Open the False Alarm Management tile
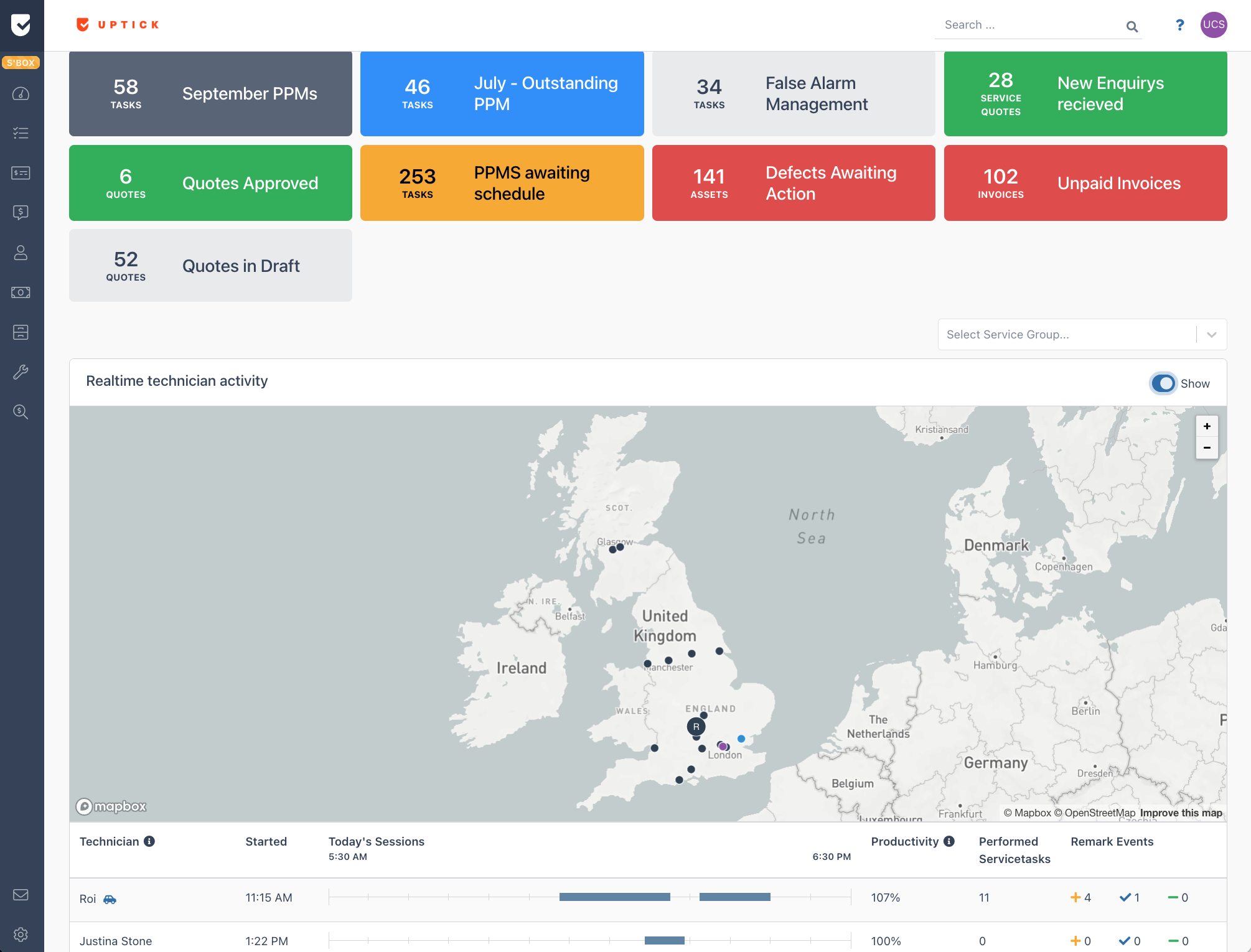The width and height of the screenshot is (1251, 952). click(794, 94)
